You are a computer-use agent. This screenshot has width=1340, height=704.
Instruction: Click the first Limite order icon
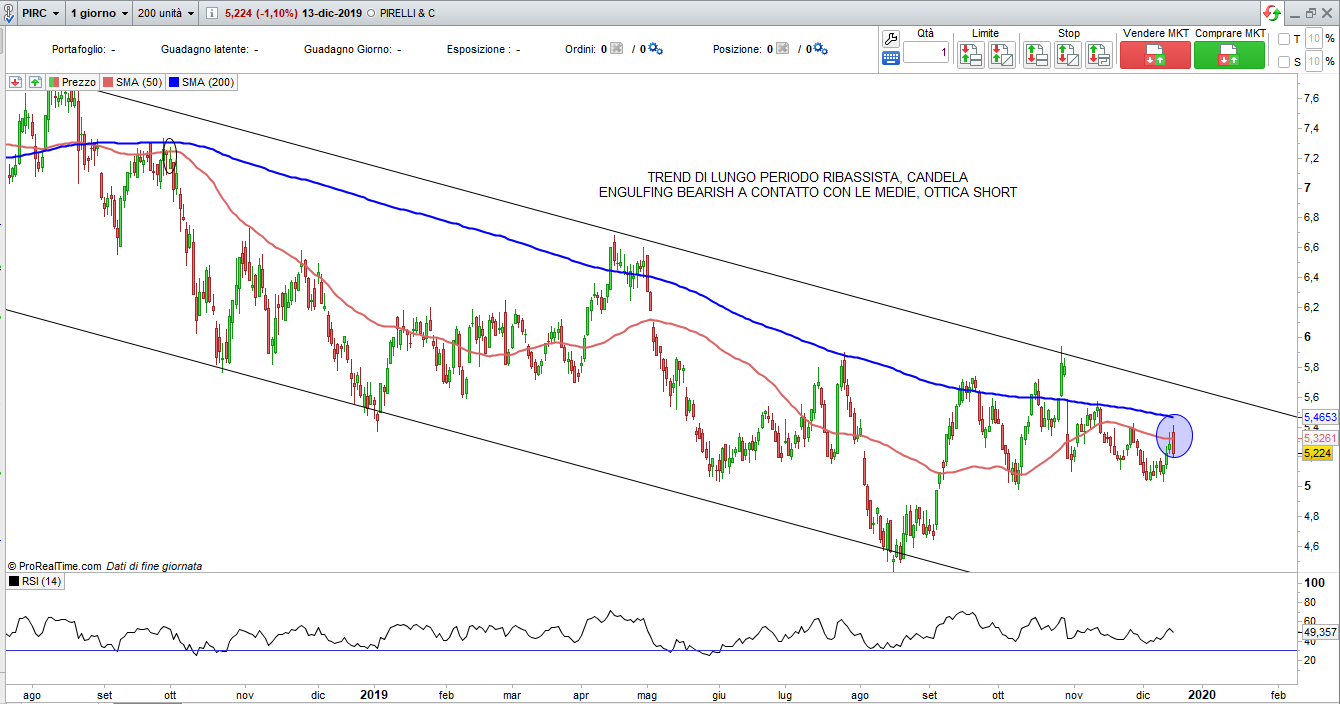pos(970,55)
